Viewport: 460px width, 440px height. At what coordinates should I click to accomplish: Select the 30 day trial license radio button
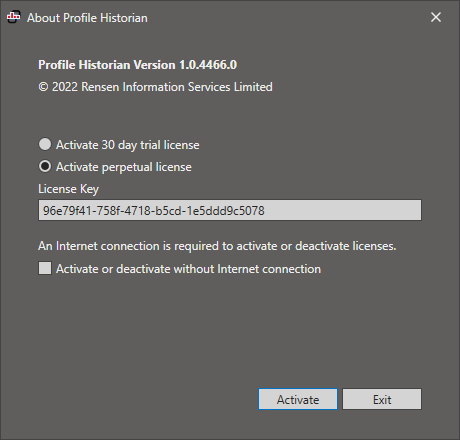[x=45, y=144]
